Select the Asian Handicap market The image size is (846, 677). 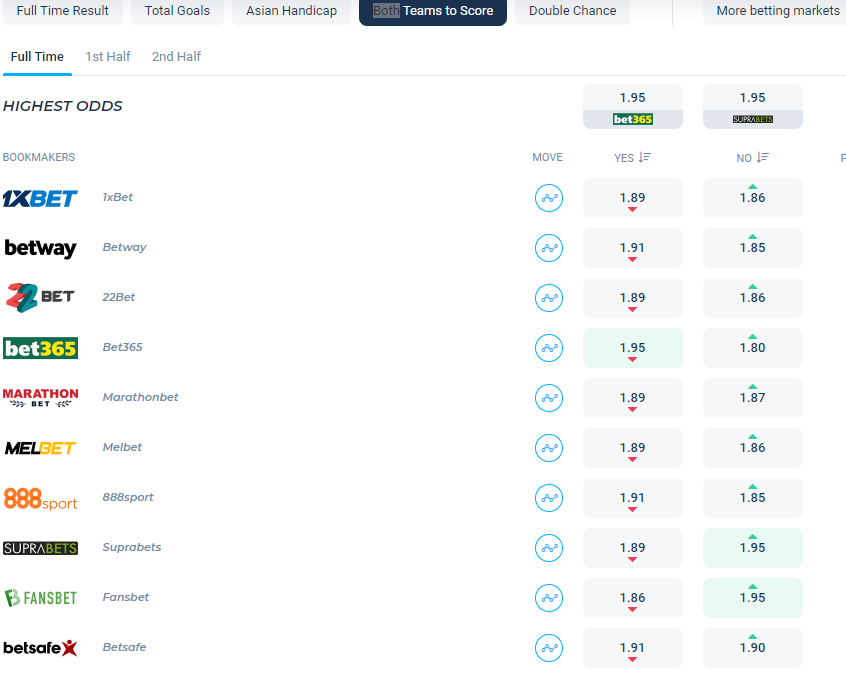point(291,11)
